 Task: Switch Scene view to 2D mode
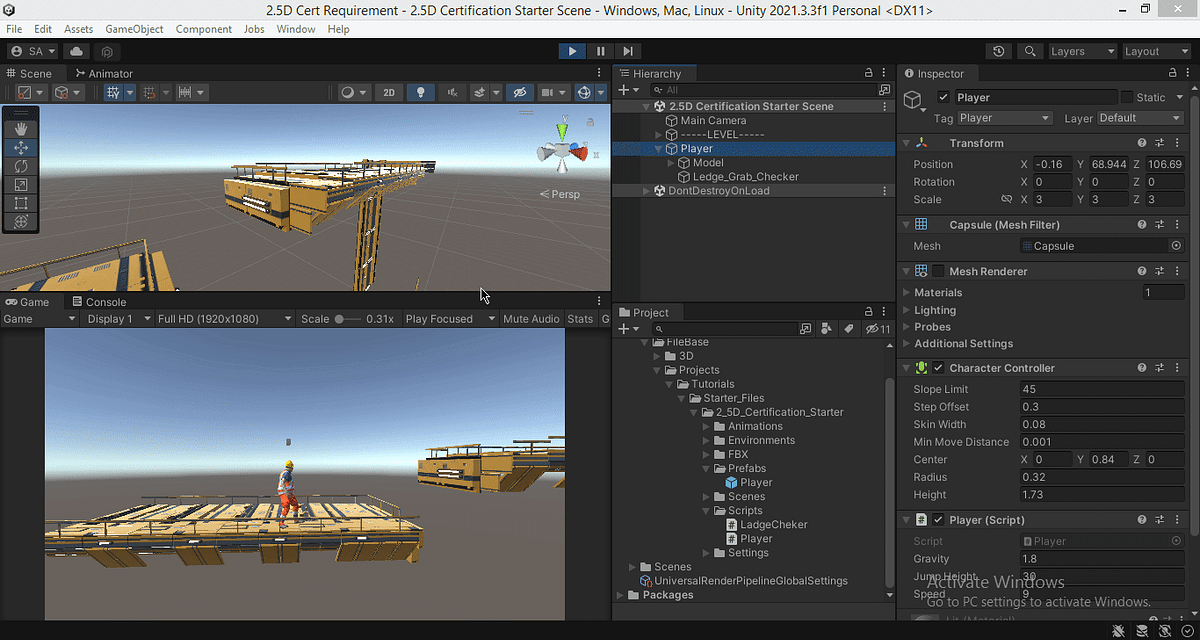(388, 92)
